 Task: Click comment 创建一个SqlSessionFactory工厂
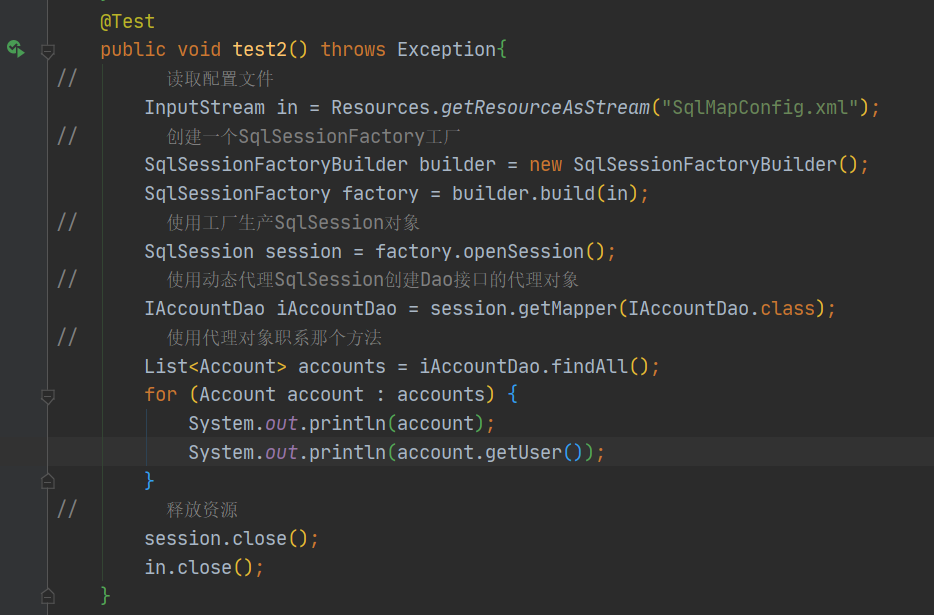pyautogui.click(x=313, y=136)
